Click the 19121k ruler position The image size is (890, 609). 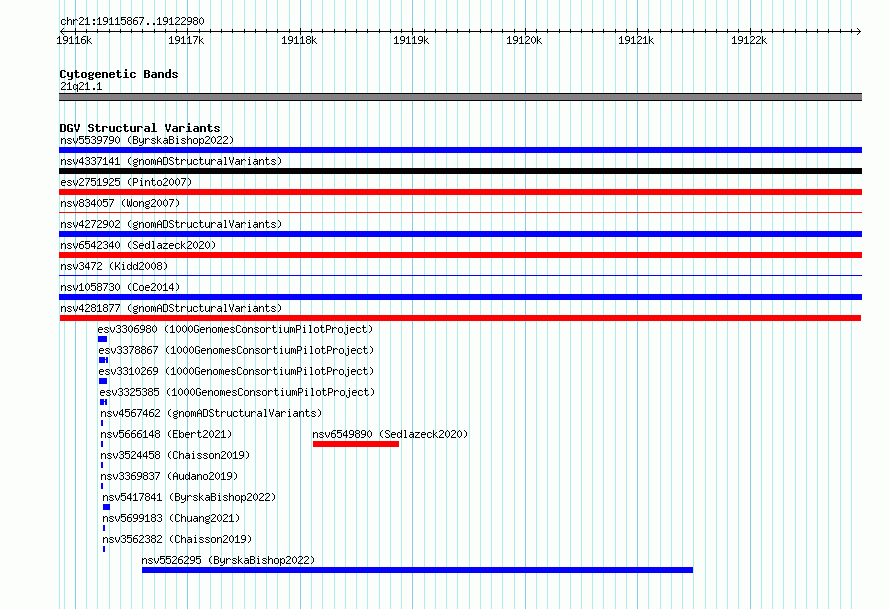click(x=636, y=40)
